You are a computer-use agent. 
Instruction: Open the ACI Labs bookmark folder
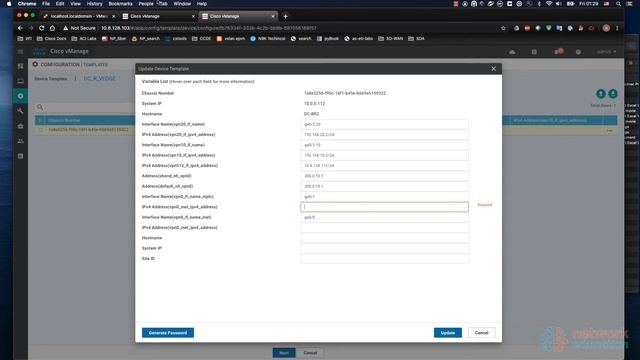tap(84, 39)
